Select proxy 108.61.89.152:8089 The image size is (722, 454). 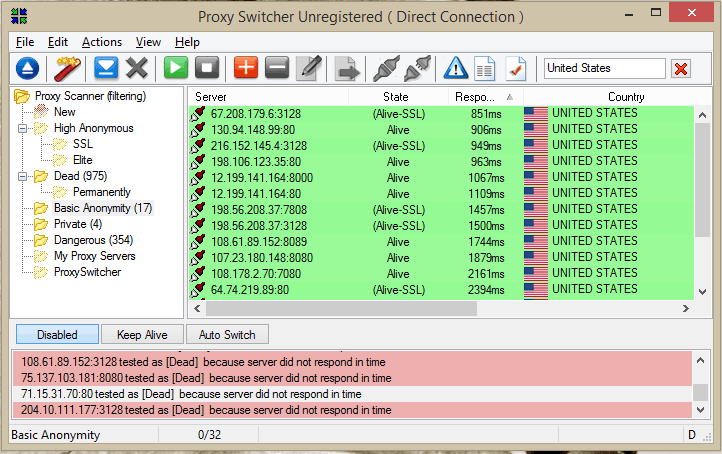click(x=441, y=242)
